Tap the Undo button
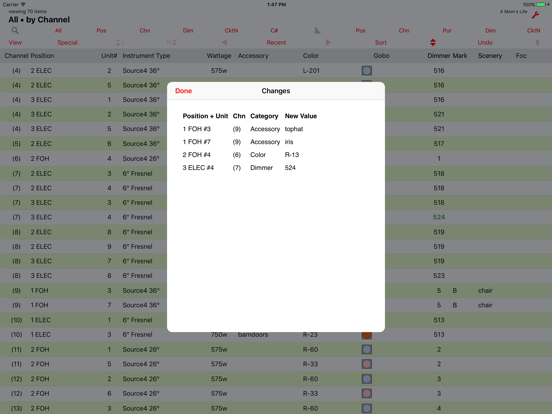The width and height of the screenshot is (552, 414). click(485, 43)
